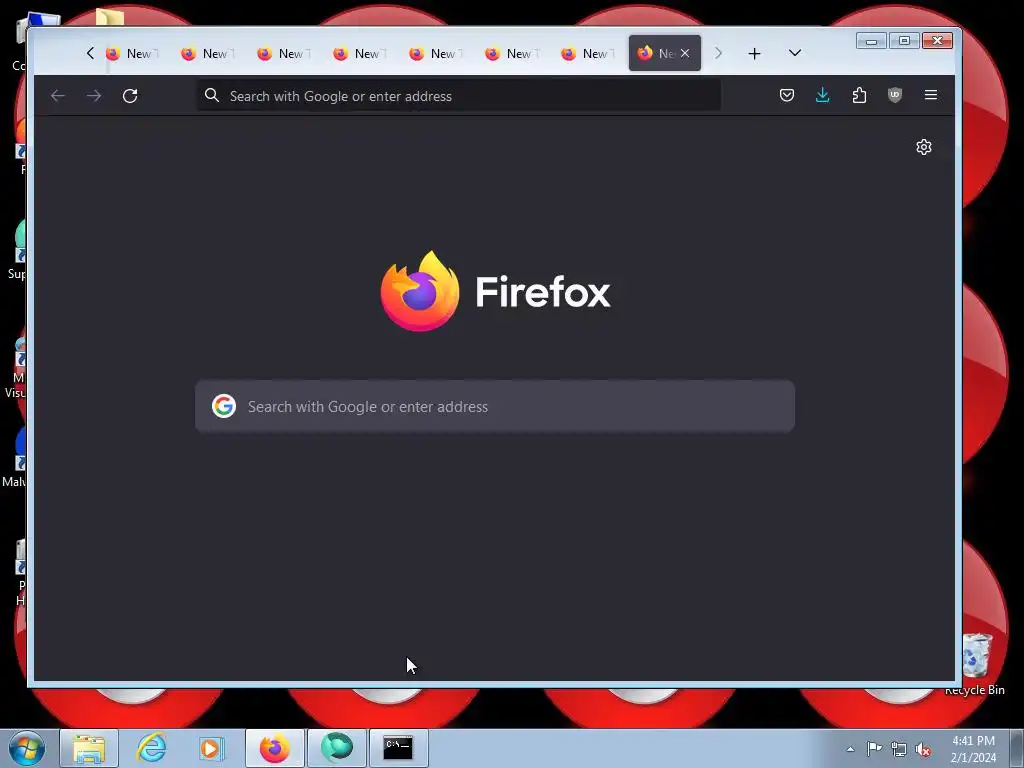
Task: Switch to the fifth New Tab
Action: click(436, 54)
